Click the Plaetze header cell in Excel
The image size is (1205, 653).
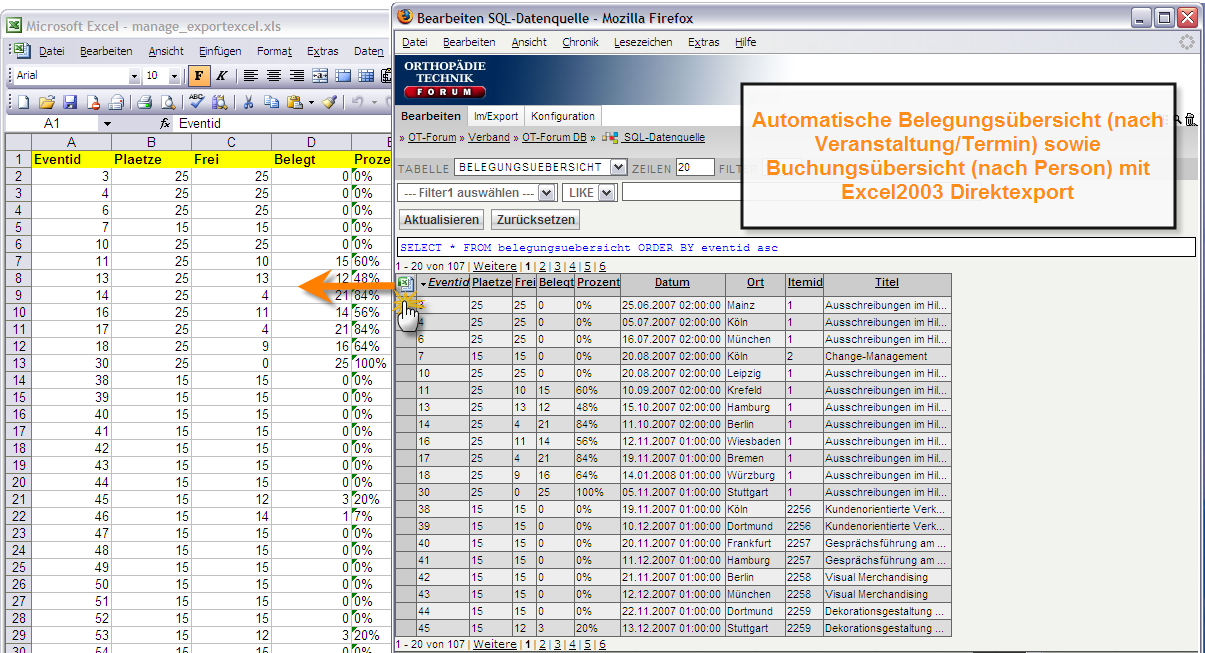(x=151, y=159)
